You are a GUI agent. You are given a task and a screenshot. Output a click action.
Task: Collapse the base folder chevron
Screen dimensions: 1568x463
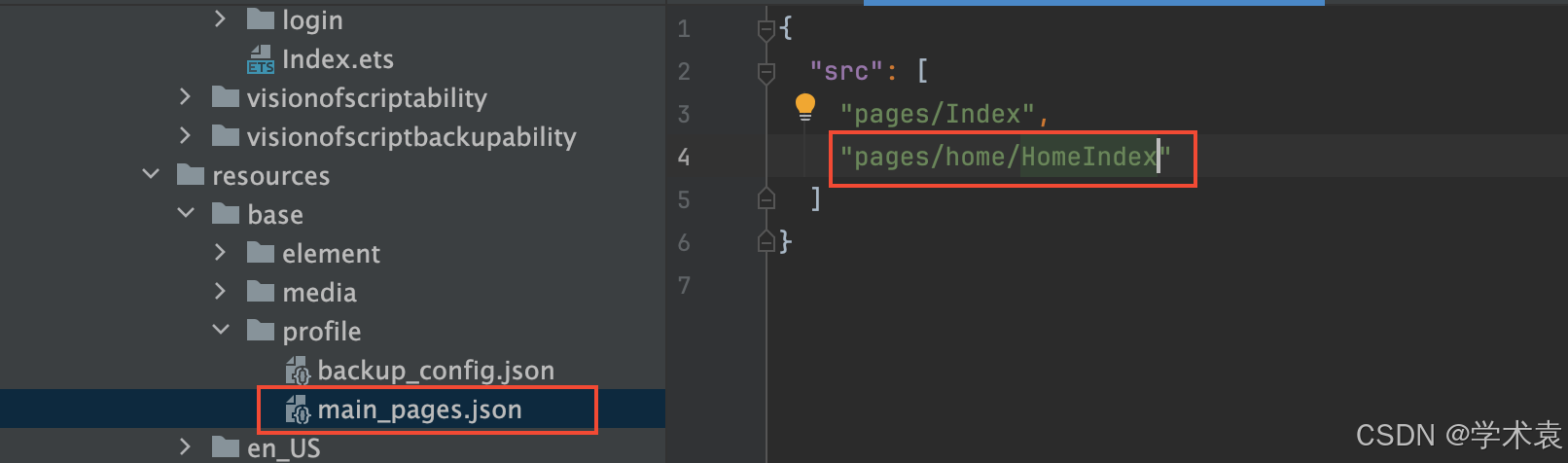click(186, 213)
